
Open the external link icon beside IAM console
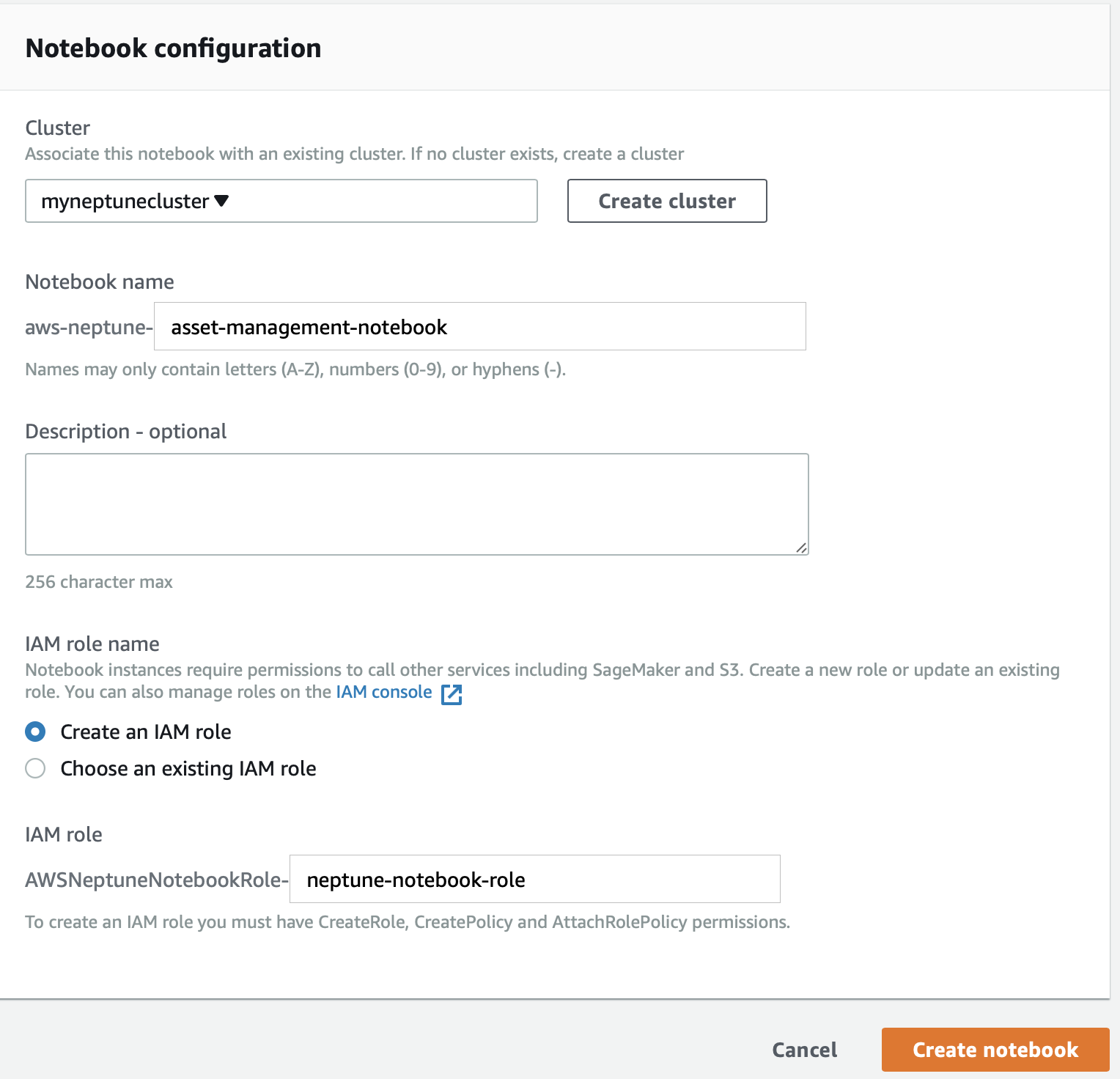452,693
